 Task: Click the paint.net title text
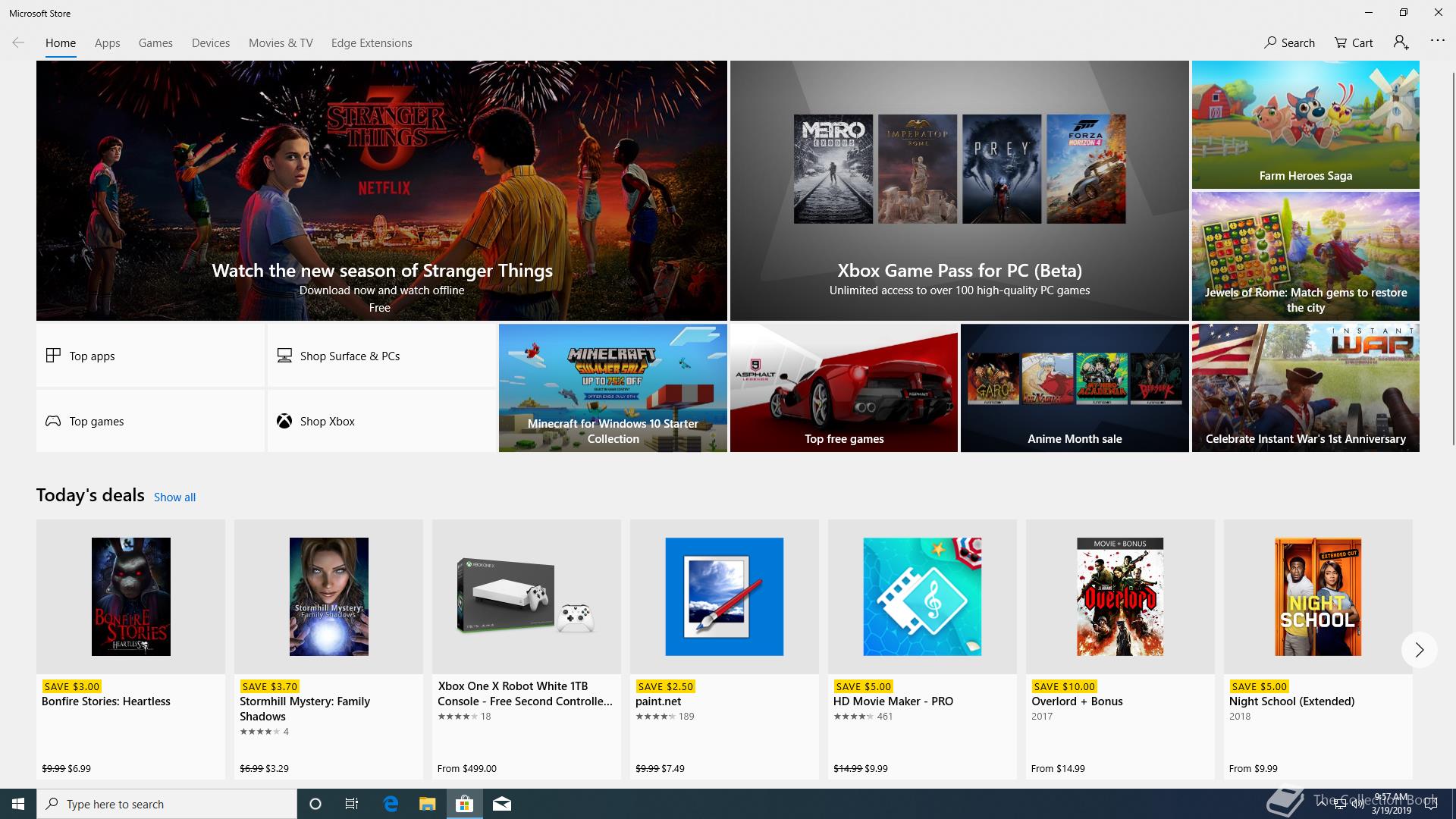click(658, 701)
